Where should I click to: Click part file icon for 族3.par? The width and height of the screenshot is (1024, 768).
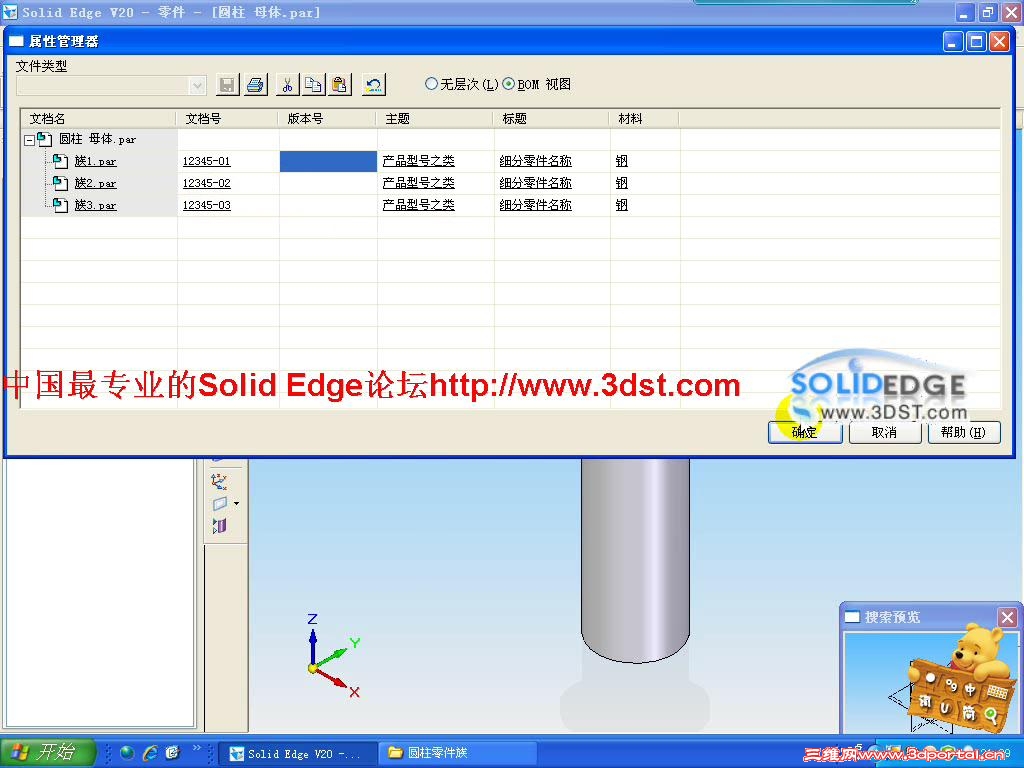(x=60, y=205)
